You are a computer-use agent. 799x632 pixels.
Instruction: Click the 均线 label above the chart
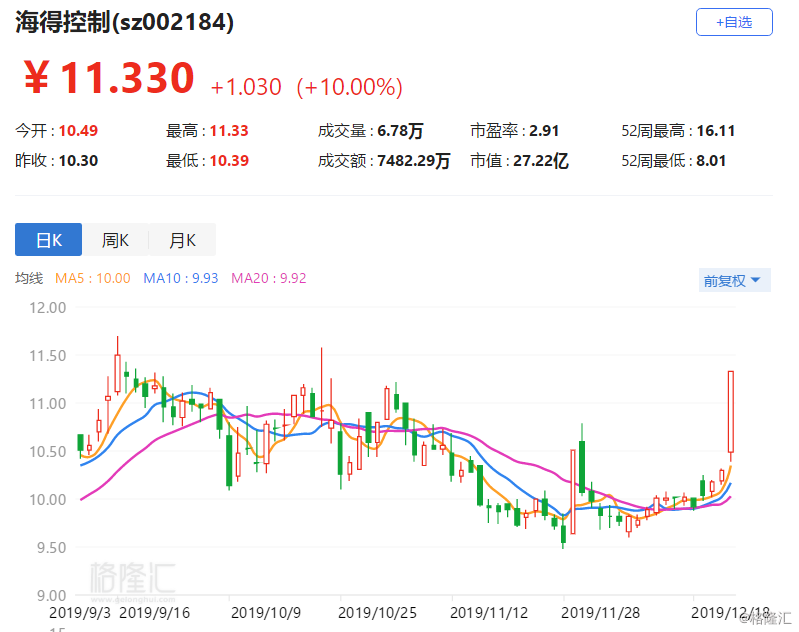[29, 278]
